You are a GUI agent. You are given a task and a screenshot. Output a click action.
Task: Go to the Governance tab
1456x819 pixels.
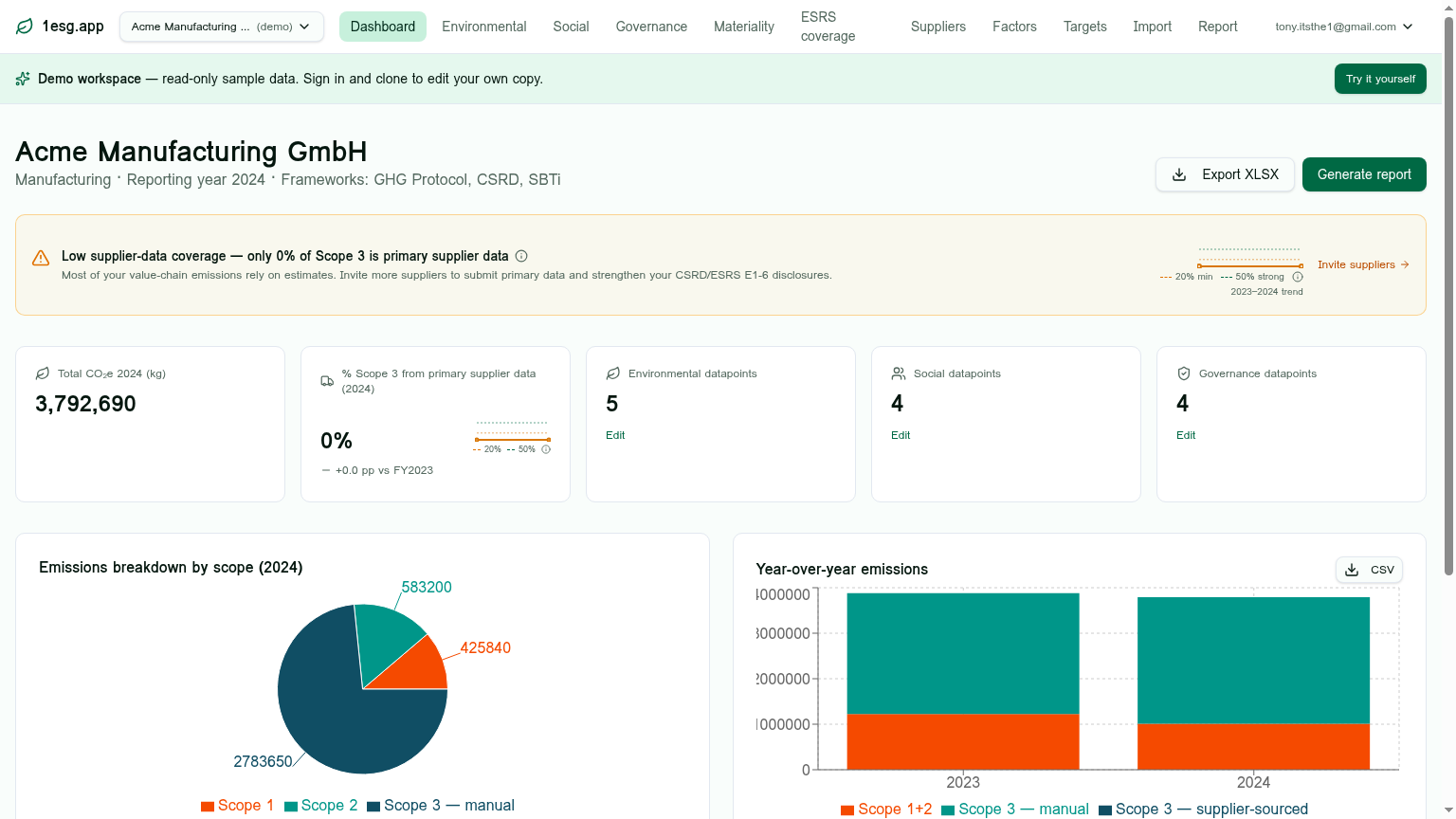click(x=651, y=27)
